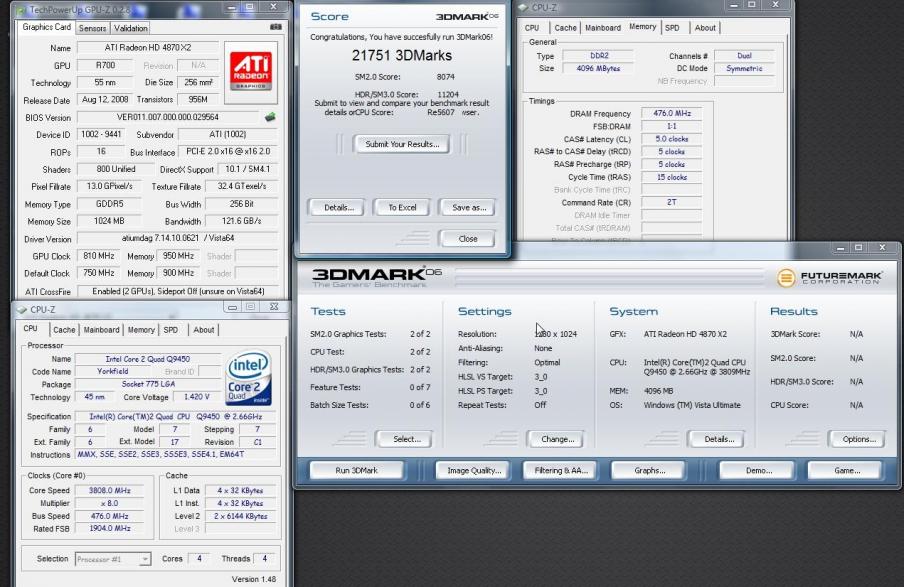904x587 pixels.
Task: Open the Mainboard tab in the CPU-Z memory window
Action: 603,28
